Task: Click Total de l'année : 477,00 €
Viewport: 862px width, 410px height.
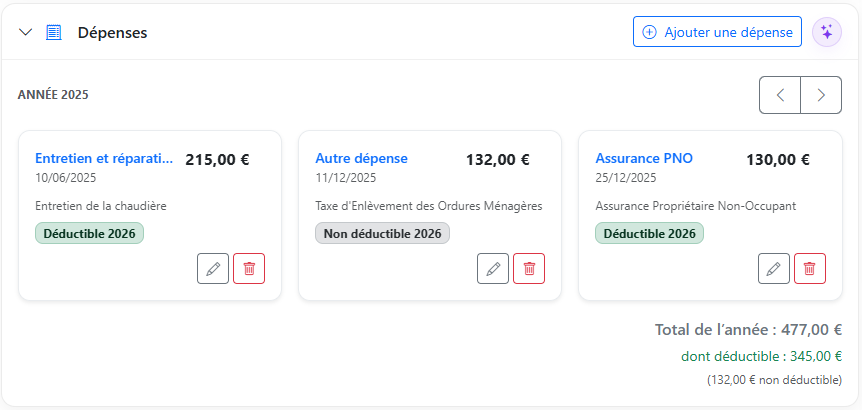Action: pyautogui.click(x=748, y=330)
